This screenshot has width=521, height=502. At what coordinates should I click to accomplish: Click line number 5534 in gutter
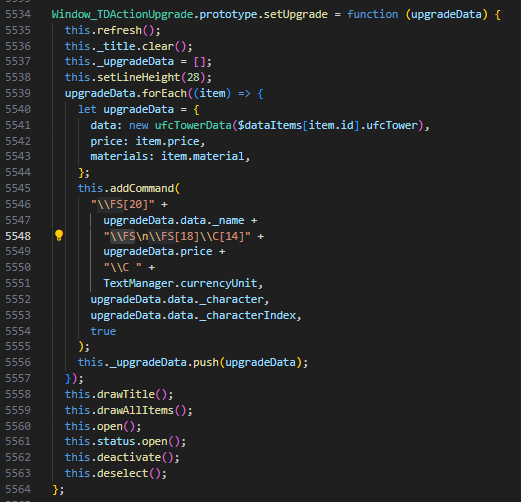pos(18,14)
